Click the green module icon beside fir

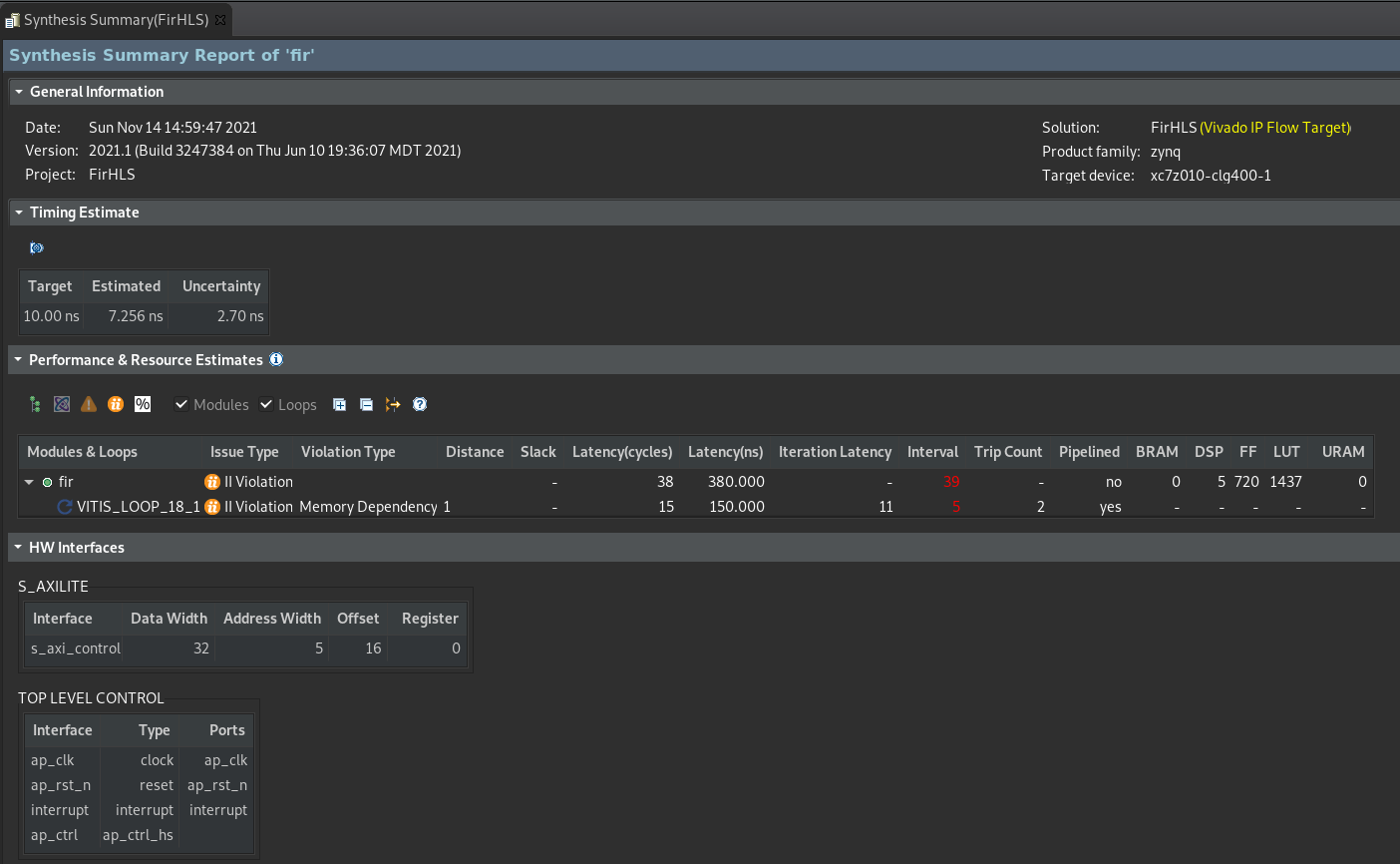47,482
